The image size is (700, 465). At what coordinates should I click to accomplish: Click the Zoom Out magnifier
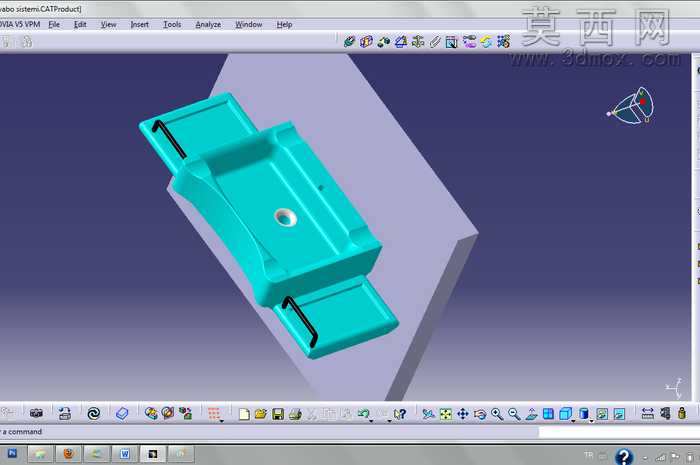pos(514,414)
